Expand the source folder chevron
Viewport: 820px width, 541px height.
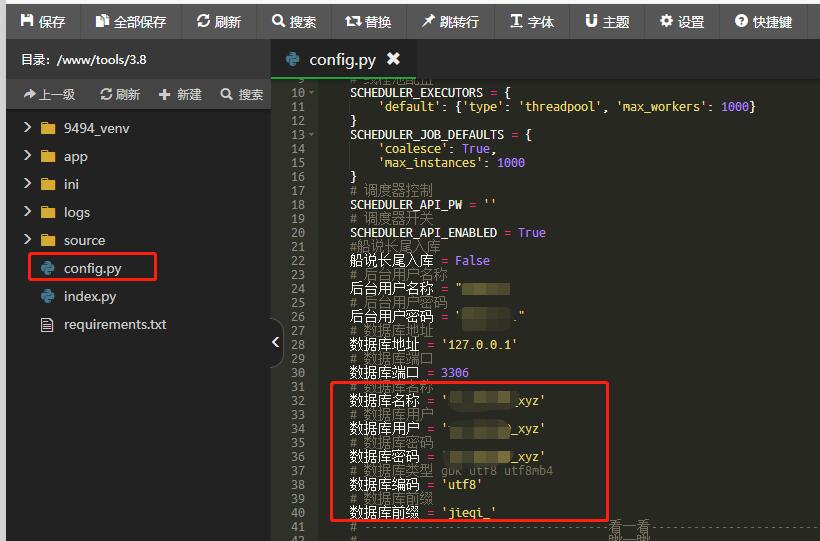27,240
